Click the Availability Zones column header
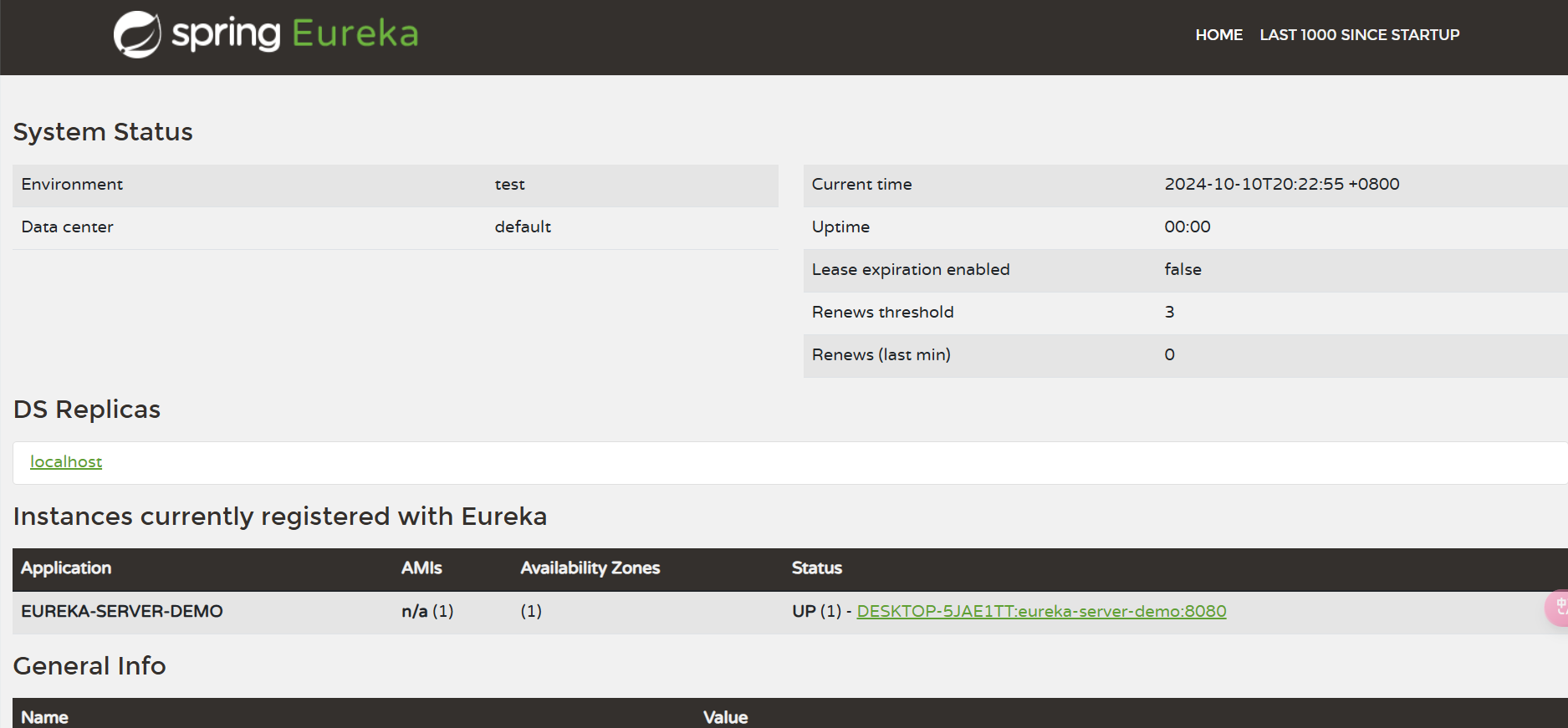Screen dimensions: 1568x728 [x=590, y=568]
